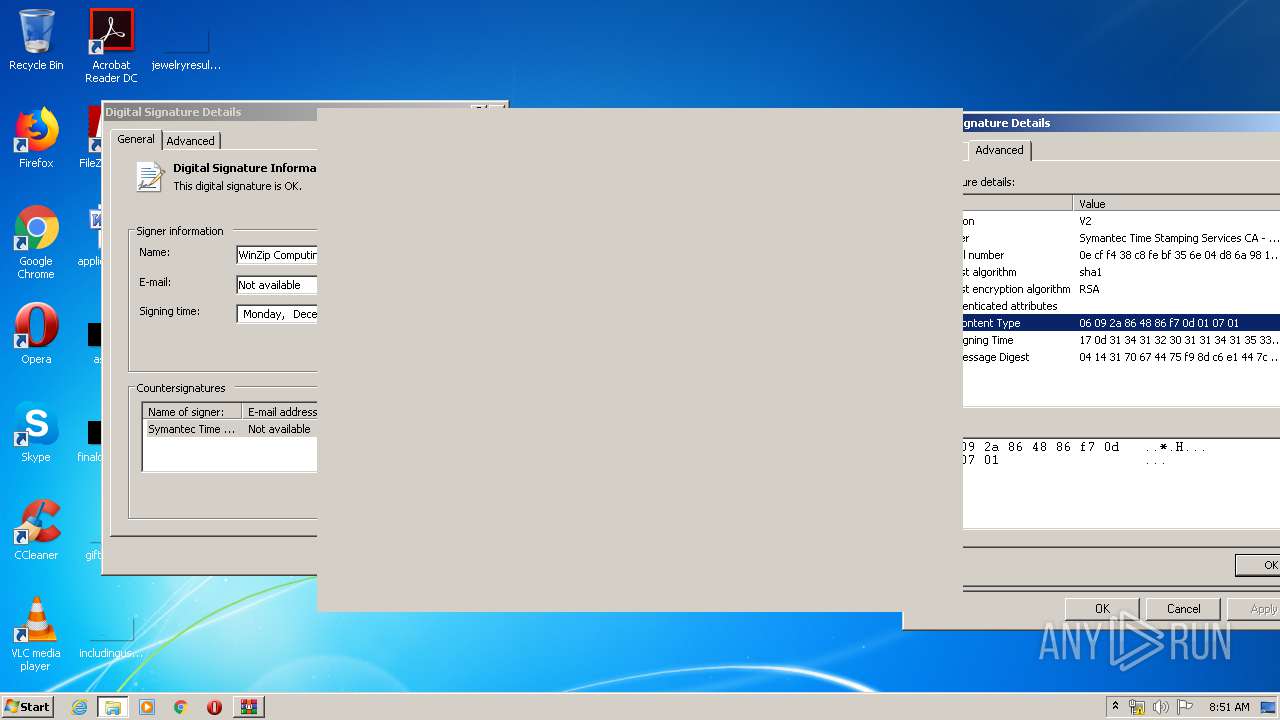Activate the colorful books-icon taskbar button
The image size is (1280, 720).
point(249,707)
